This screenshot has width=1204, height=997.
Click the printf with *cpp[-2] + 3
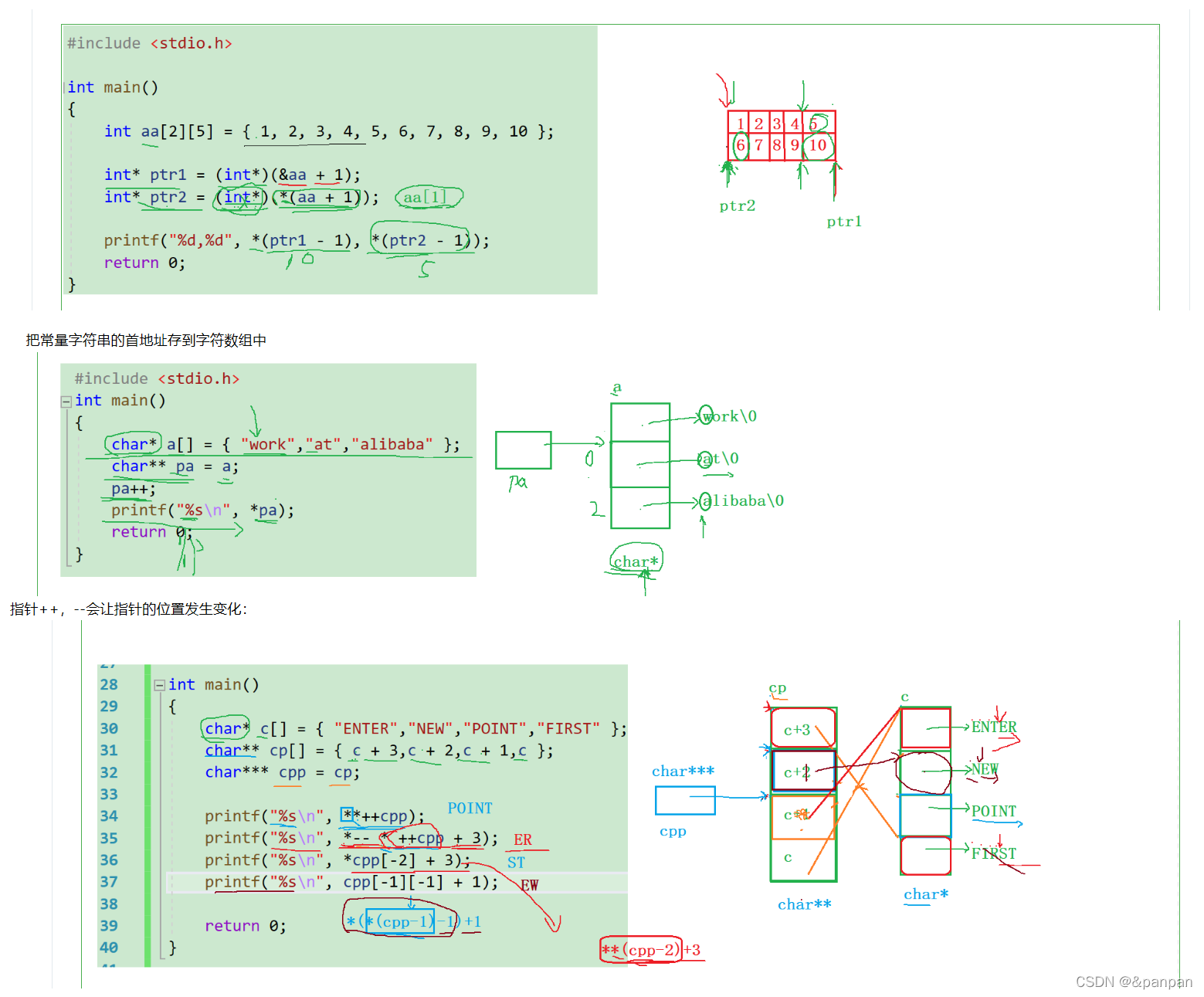tap(337, 860)
